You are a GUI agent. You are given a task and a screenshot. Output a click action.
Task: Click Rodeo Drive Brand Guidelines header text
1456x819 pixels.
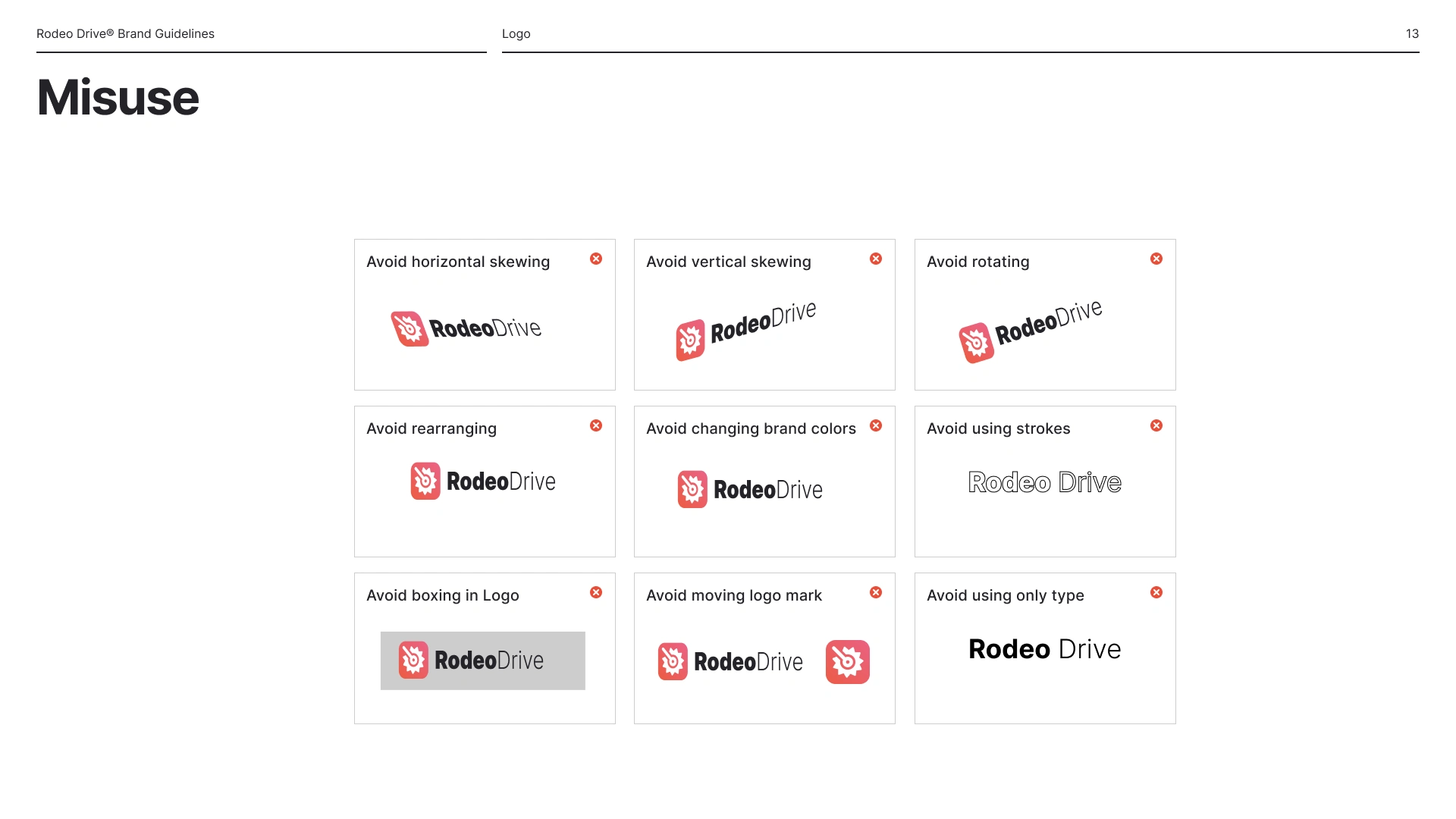[125, 34]
